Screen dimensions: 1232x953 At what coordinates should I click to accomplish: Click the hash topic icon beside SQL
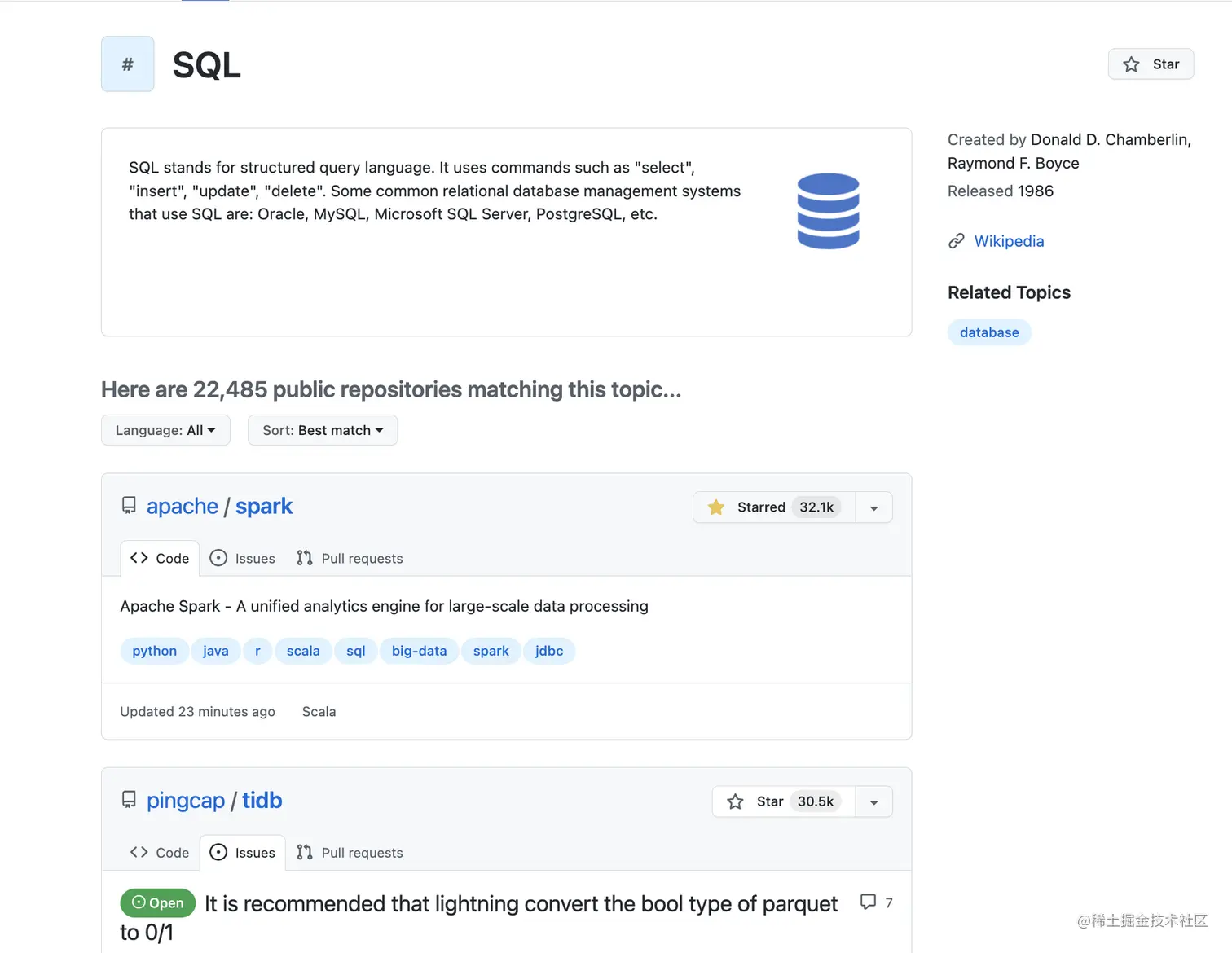coord(128,64)
